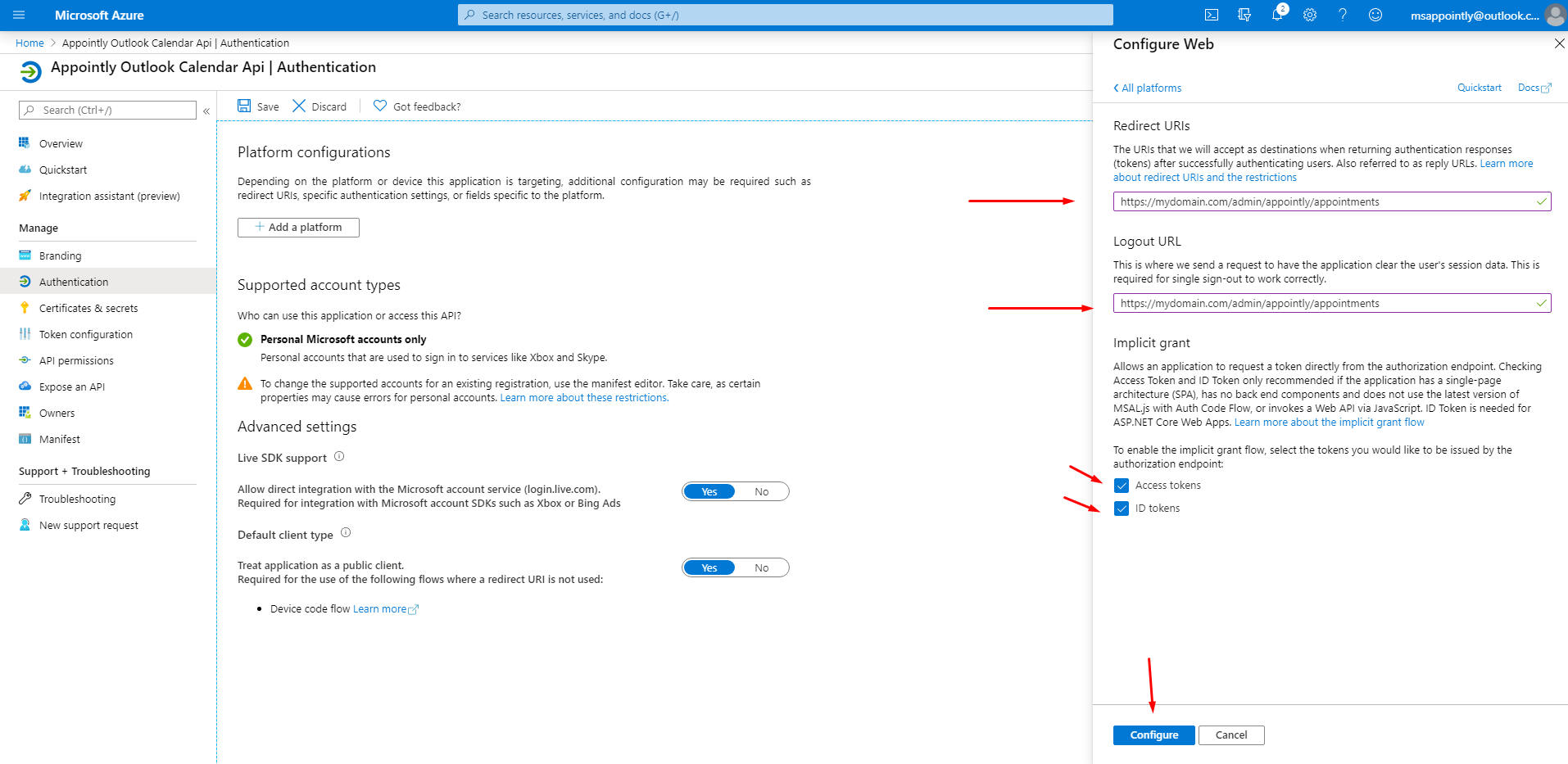Viewport: 1568px width, 764px height.
Task: Focus the Logout URL input field
Action: (1332, 303)
